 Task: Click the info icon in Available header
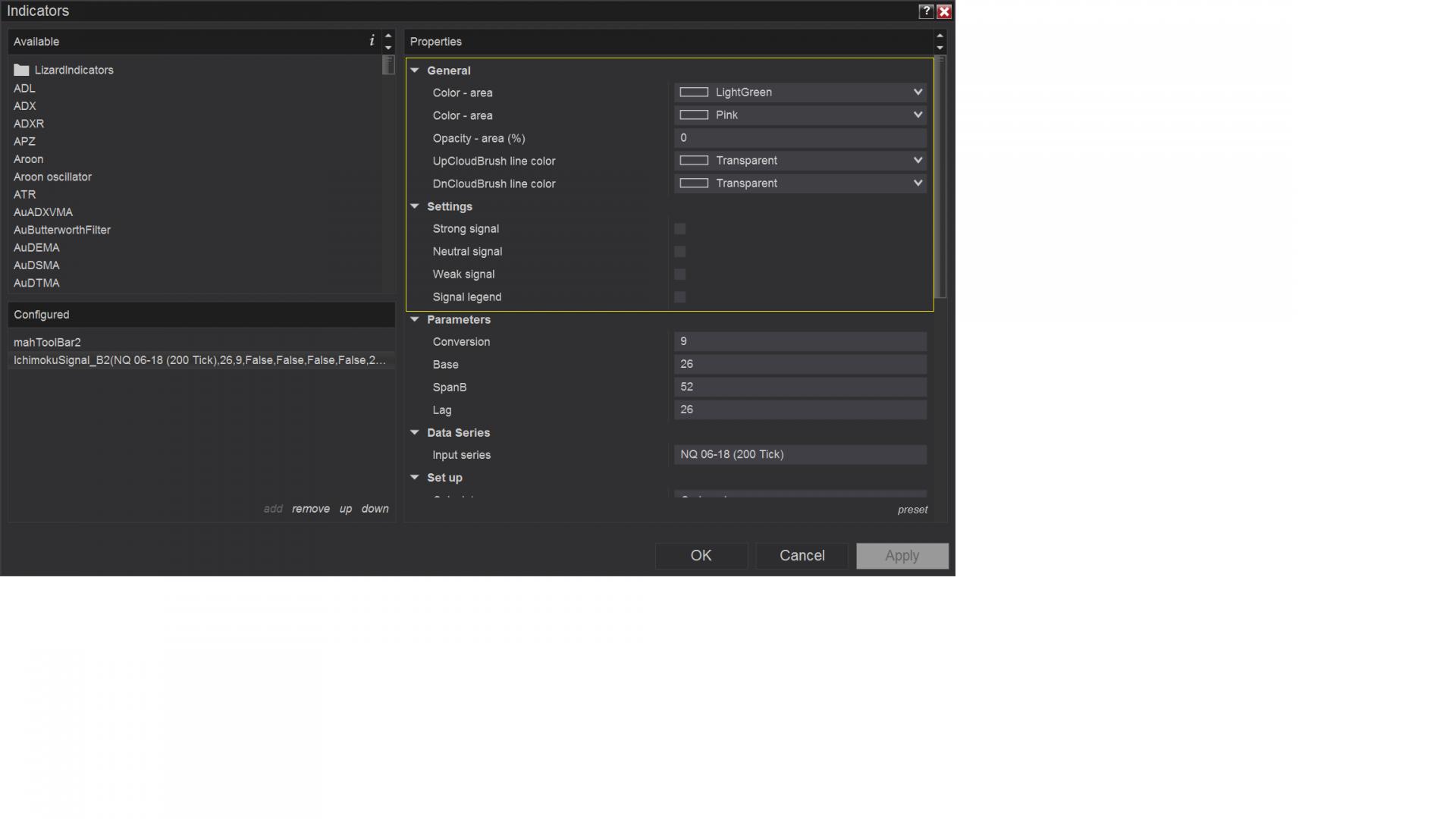(372, 41)
